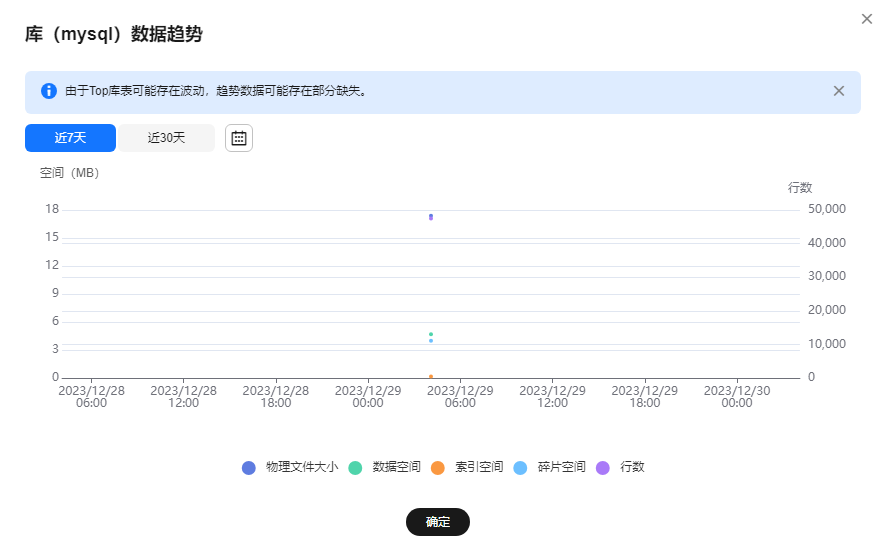Toggle the 数据空间 legend series
The image size is (888, 559).
(x=385, y=467)
